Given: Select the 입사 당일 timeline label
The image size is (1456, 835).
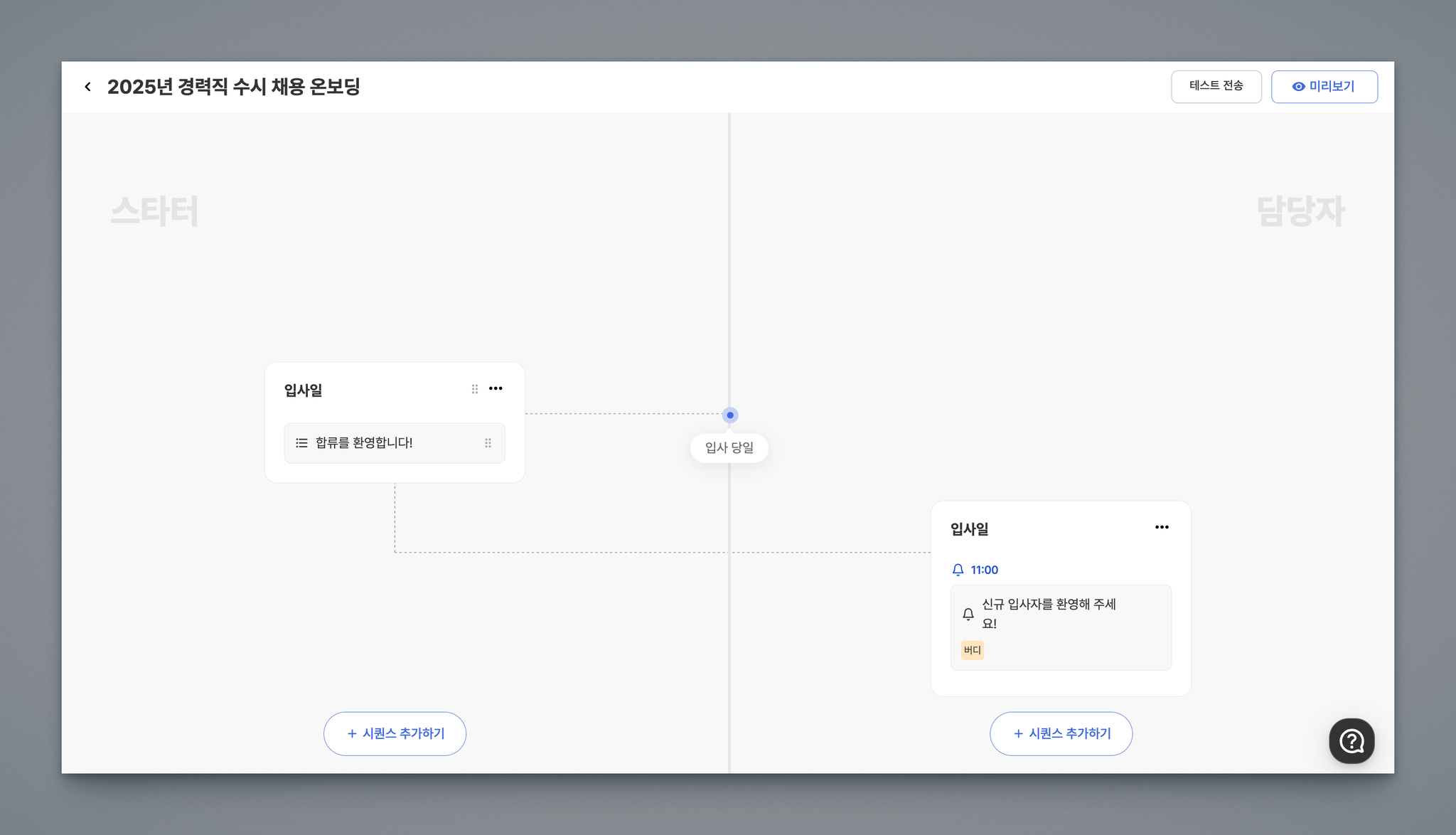Looking at the screenshot, I should [729, 448].
